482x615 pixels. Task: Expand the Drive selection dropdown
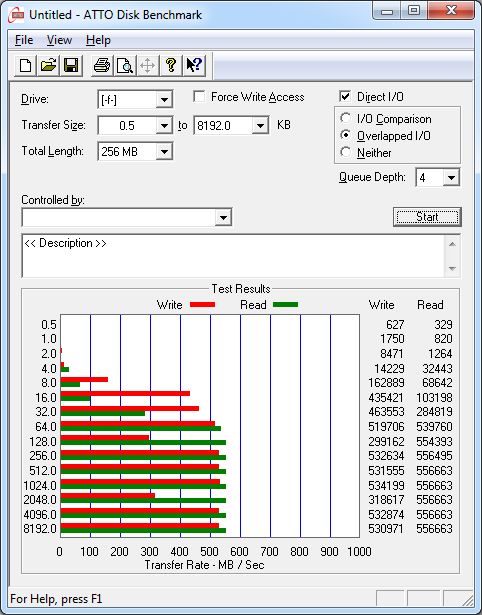tap(164, 100)
